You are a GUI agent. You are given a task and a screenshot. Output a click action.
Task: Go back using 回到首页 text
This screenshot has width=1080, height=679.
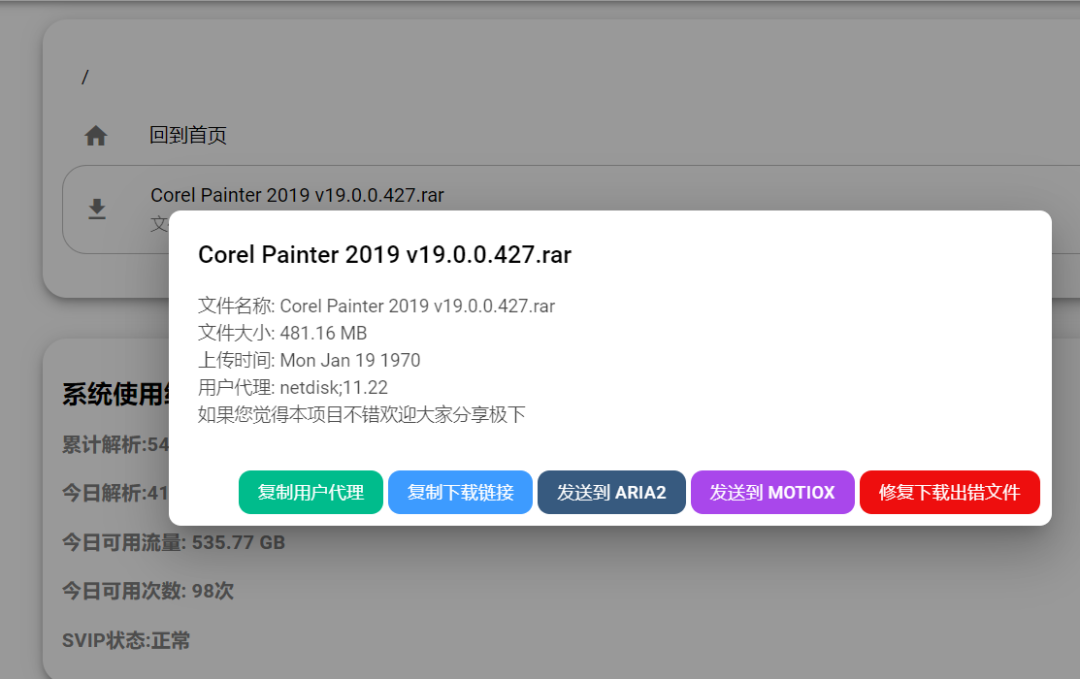[188, 135]
